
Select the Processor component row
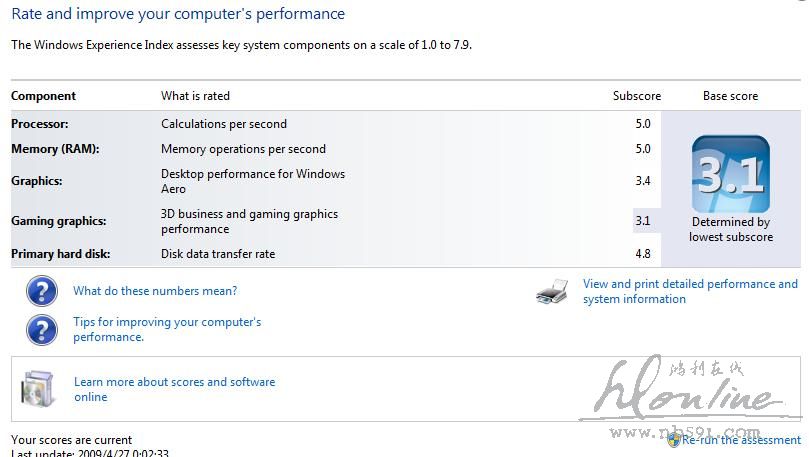[x=40, y=124]
